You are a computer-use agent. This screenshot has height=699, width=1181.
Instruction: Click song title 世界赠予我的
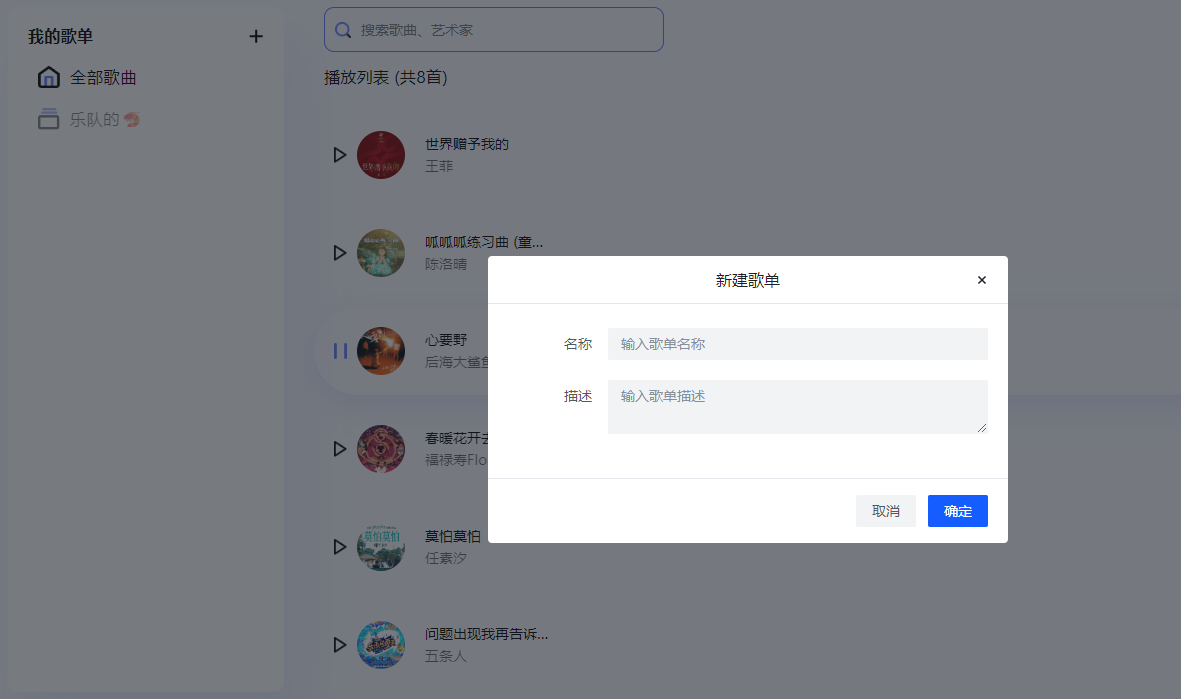[467, 144]
